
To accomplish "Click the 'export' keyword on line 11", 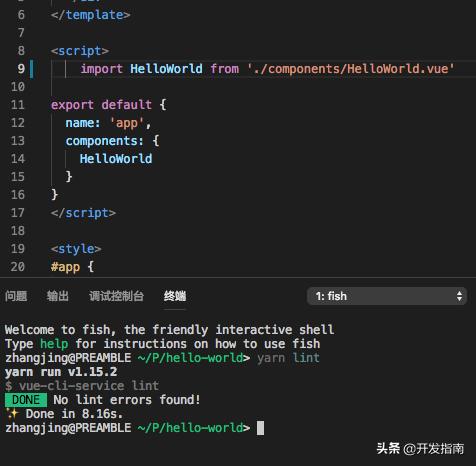I will pyautogui.click(x=72, y=105).
